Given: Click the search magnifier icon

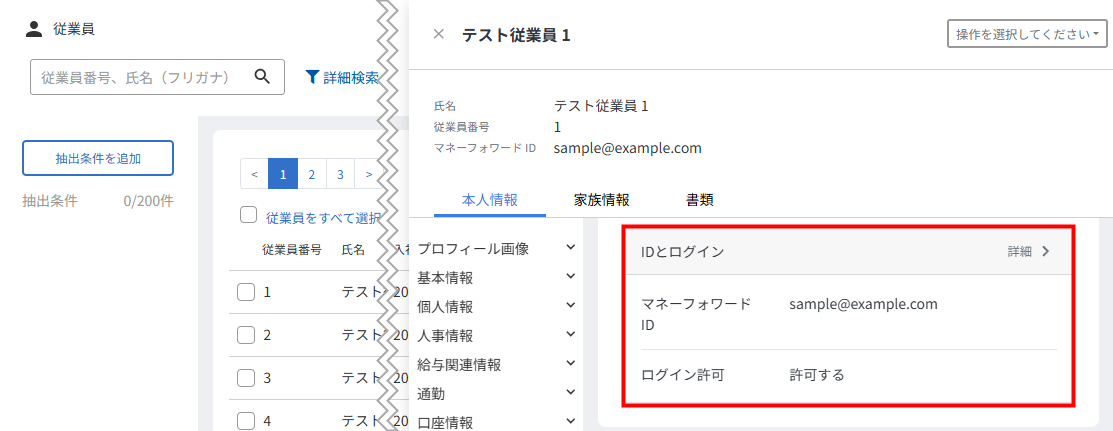Looking at the screenshot, I should 263,77.
